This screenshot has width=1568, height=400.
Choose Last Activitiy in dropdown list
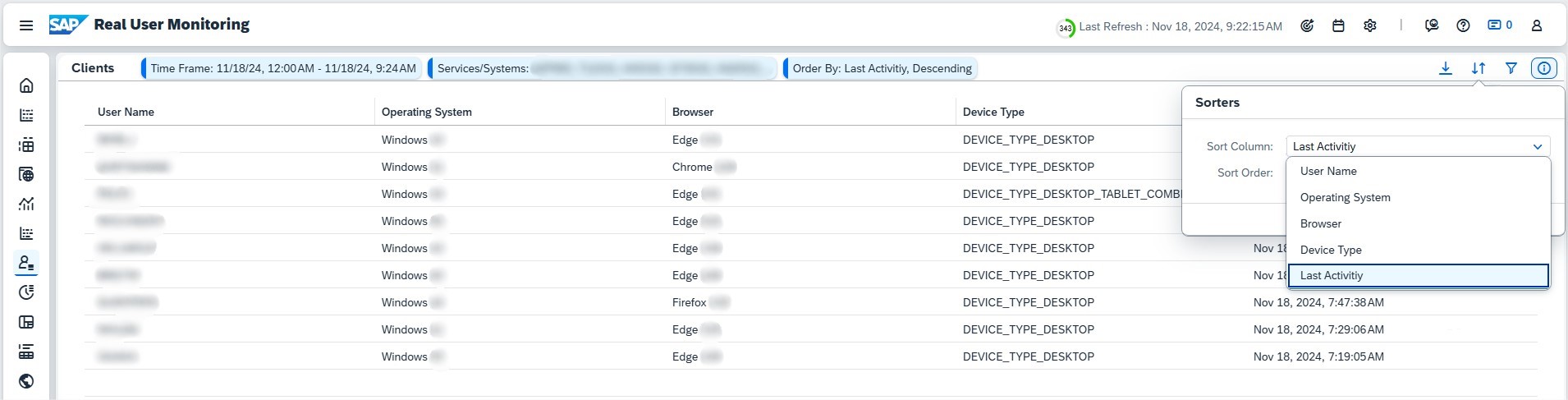pyautogui.click(x=1331, y=276)
